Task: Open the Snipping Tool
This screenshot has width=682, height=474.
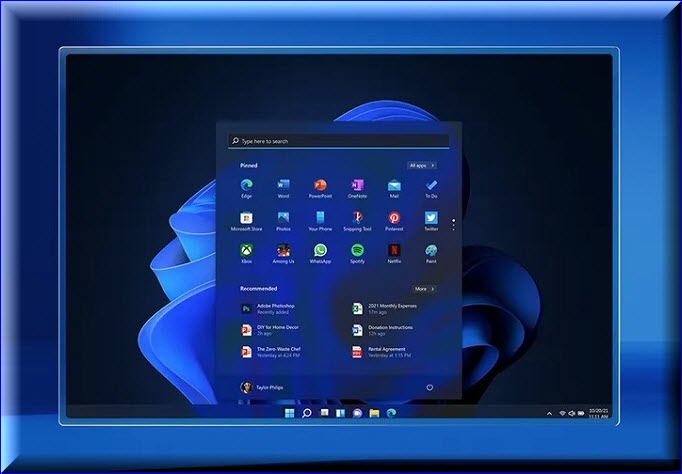Action: tap(357, 221)
